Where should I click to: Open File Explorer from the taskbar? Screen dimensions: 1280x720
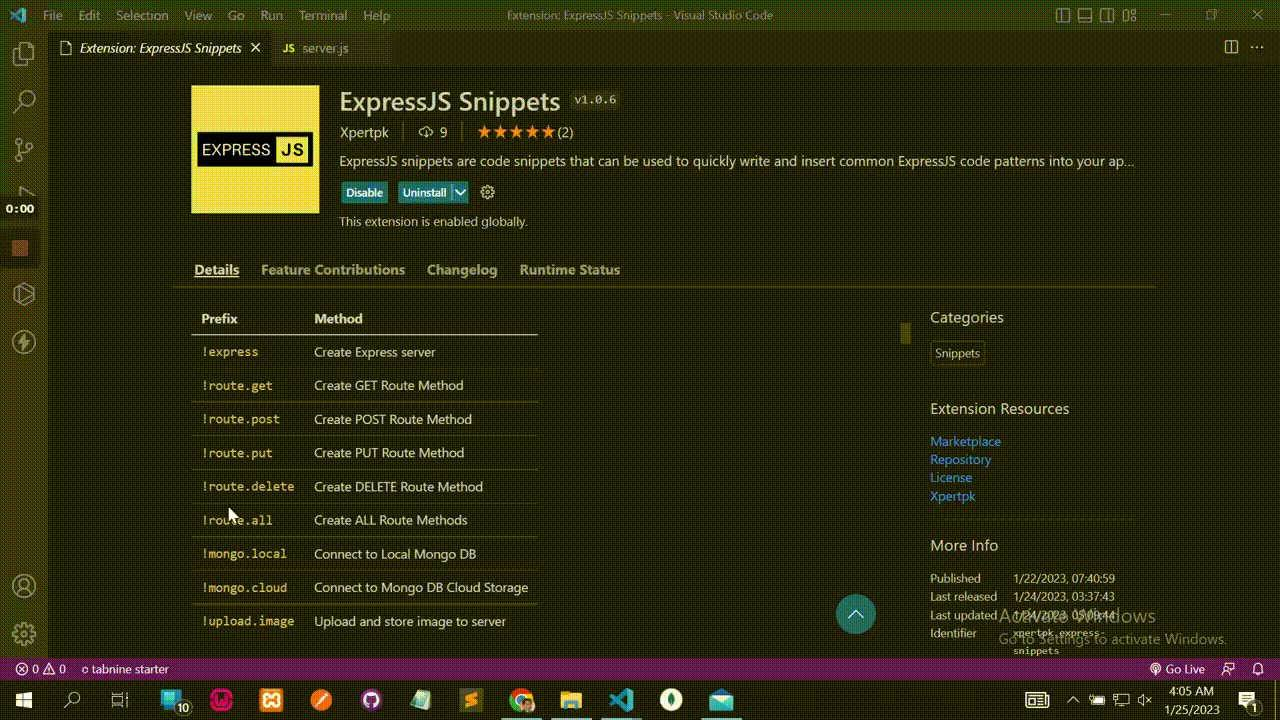pyautogui.click(x=571, y=700)
